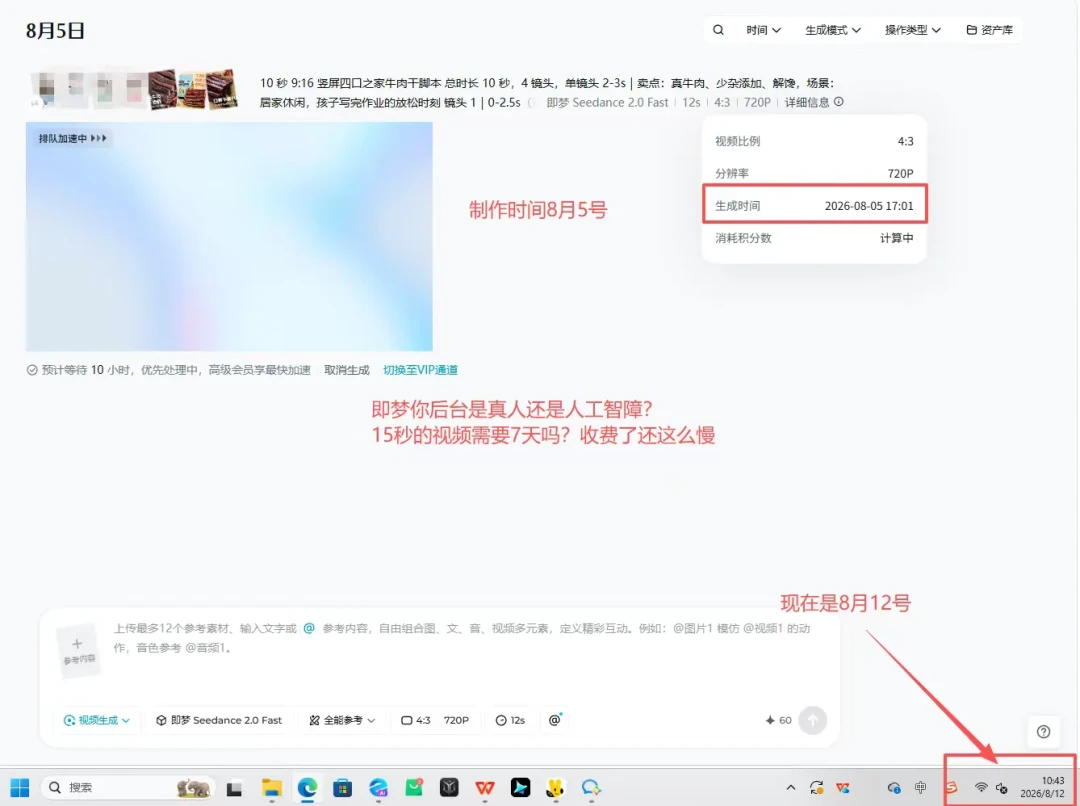The height and width of the screenshot is (806, 1080).
Task: Open the 时间 filter dropdown
Action: (763, 30)
